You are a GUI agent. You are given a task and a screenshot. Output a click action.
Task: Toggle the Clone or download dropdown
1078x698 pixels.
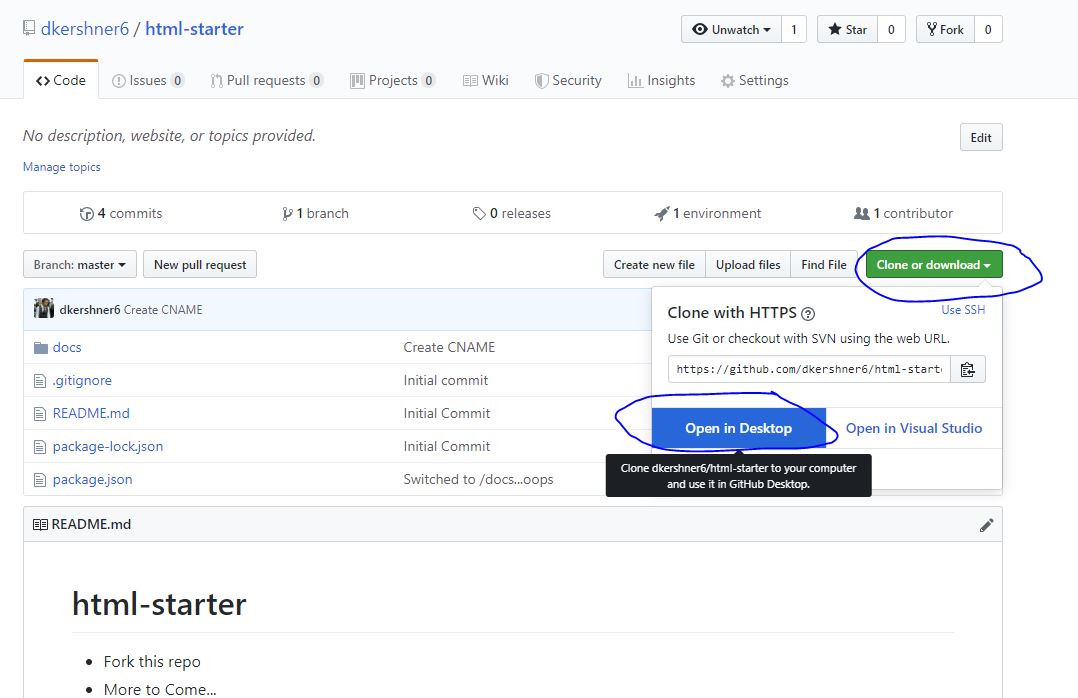[934, 264]
